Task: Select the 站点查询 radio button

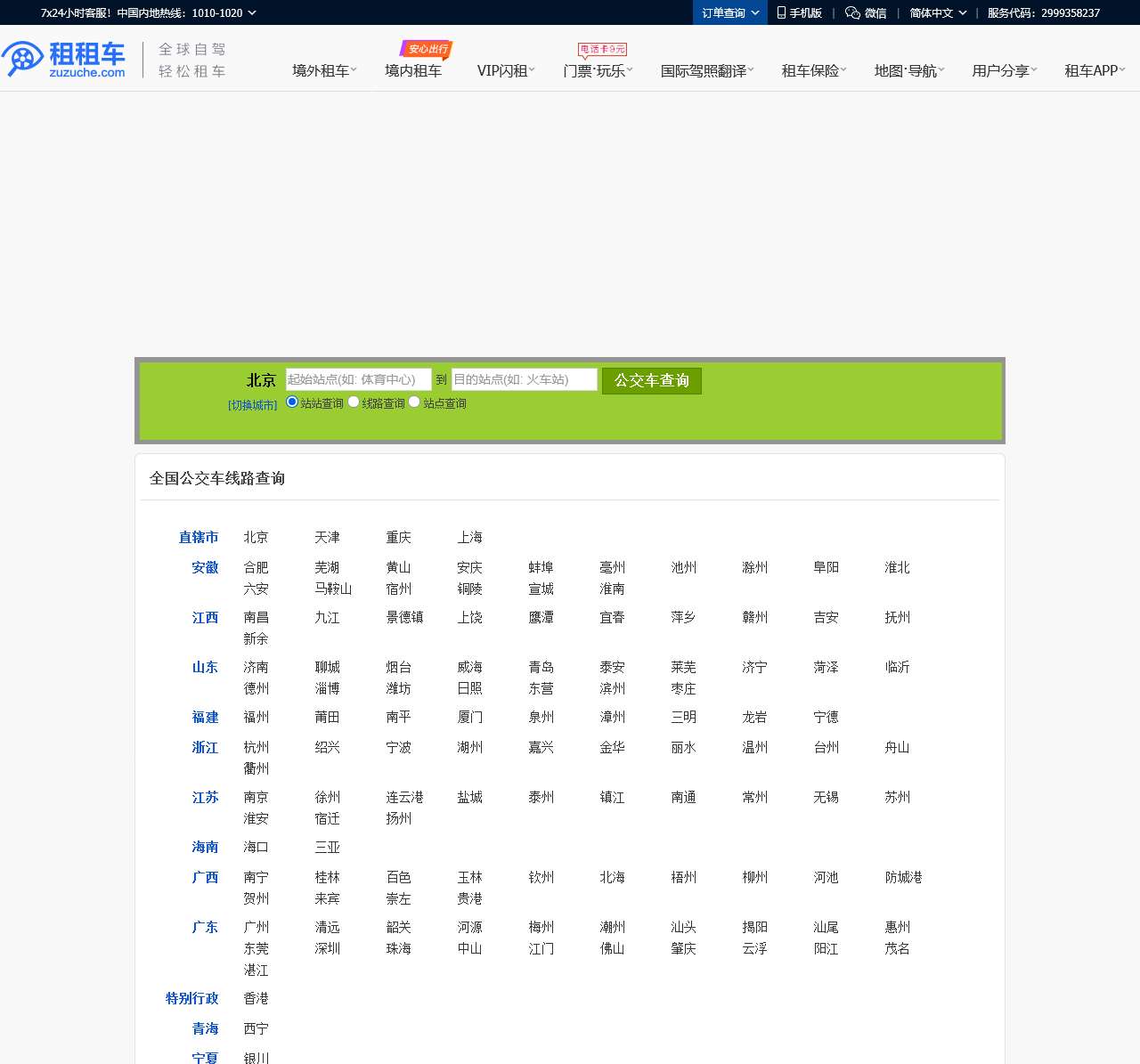Action: (414, 402)
